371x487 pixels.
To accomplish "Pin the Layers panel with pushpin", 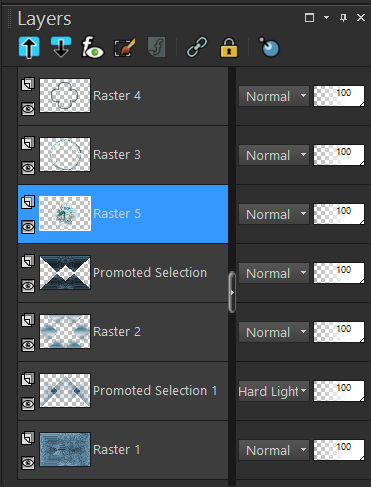I will [344, 18].
